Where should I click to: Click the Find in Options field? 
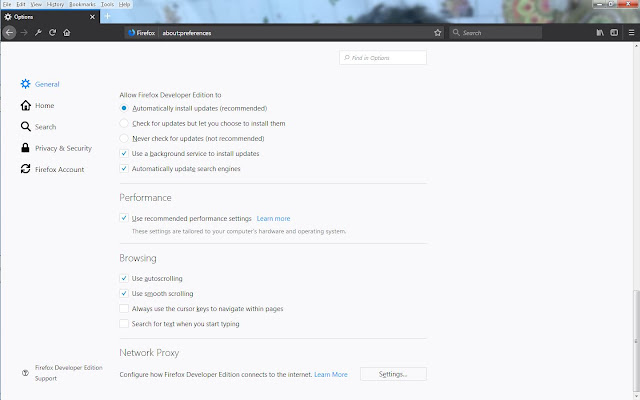point(383,58)
